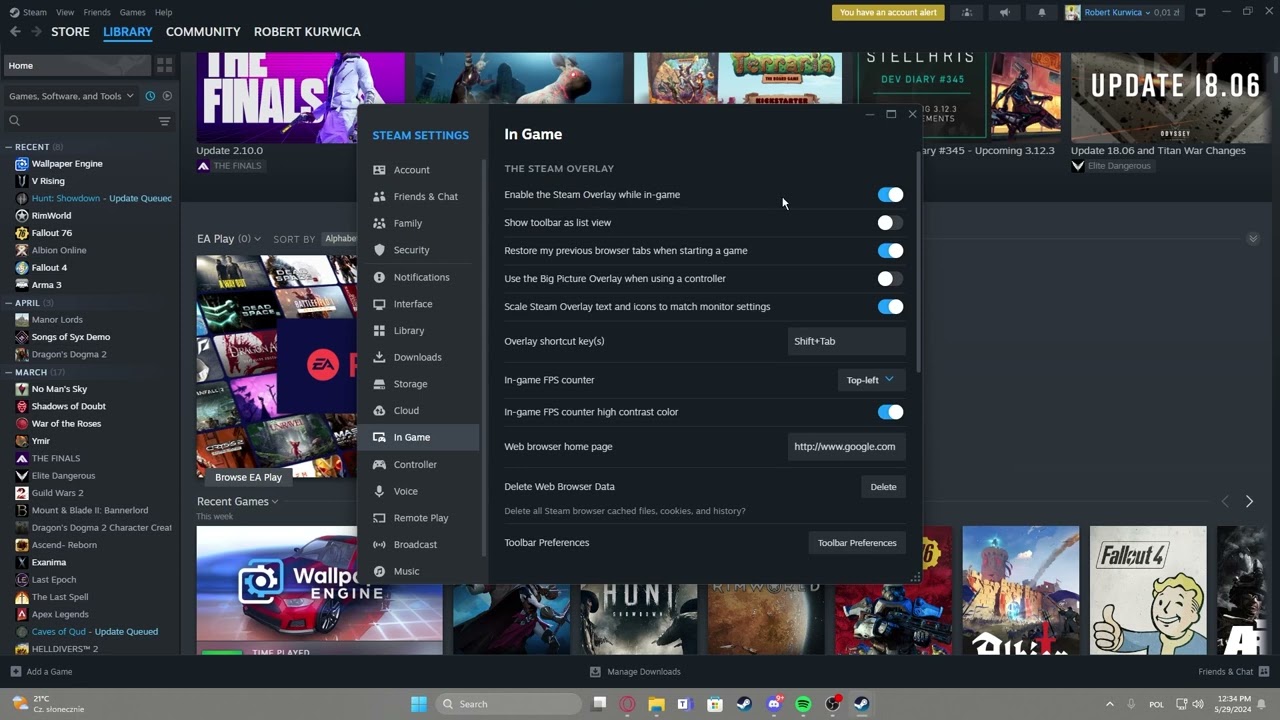This screenshot has width=1280, height=720.
Task: Open the Games menu
Action: pyautogui.click(x=132, y=12)
